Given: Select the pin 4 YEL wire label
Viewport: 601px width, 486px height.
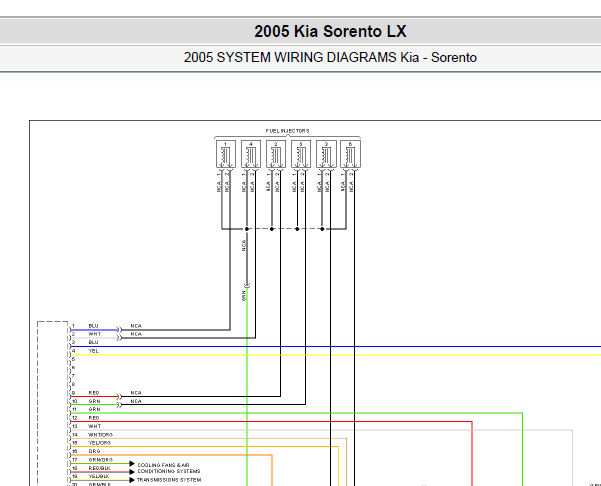Looking at the screenshot, I should tap(93, 351).
